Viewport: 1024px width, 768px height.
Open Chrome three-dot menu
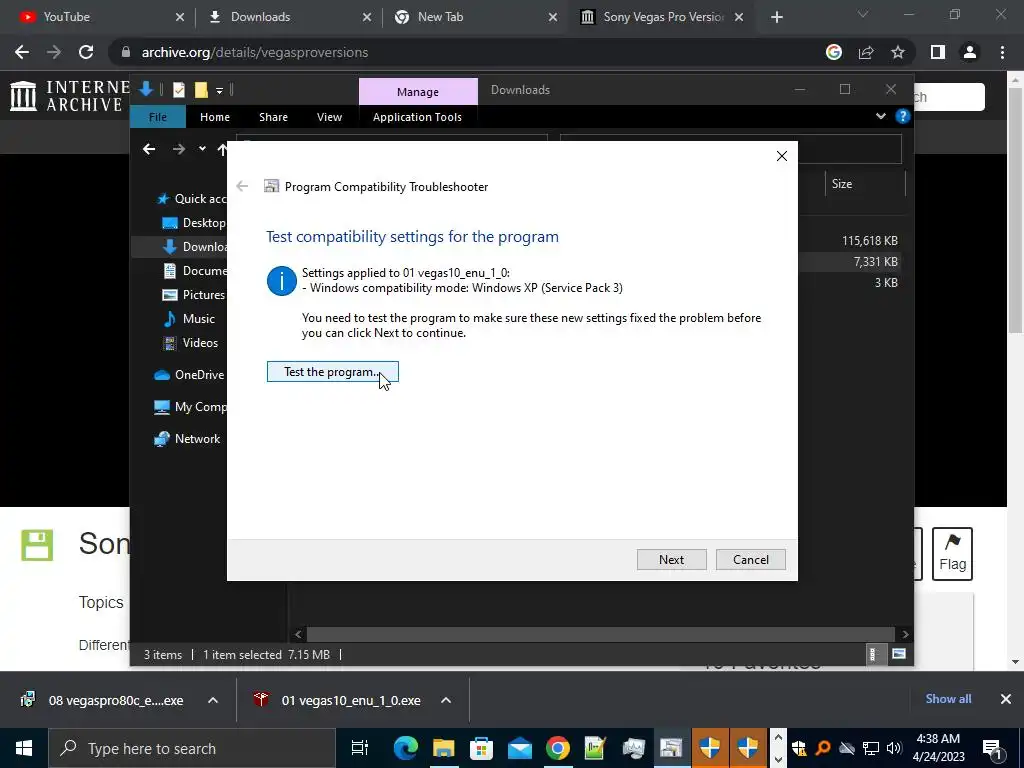1002,52
